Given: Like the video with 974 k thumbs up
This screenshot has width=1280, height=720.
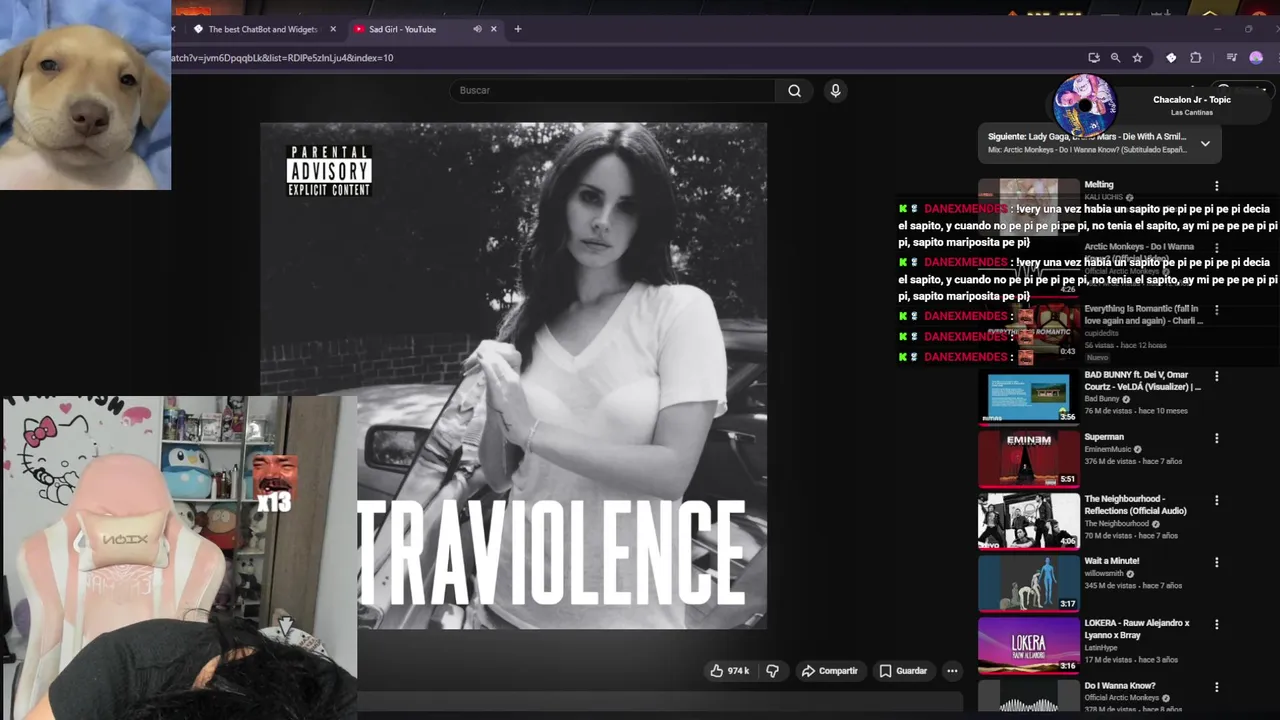Looking at the screenshot, I should pos(729,671).
